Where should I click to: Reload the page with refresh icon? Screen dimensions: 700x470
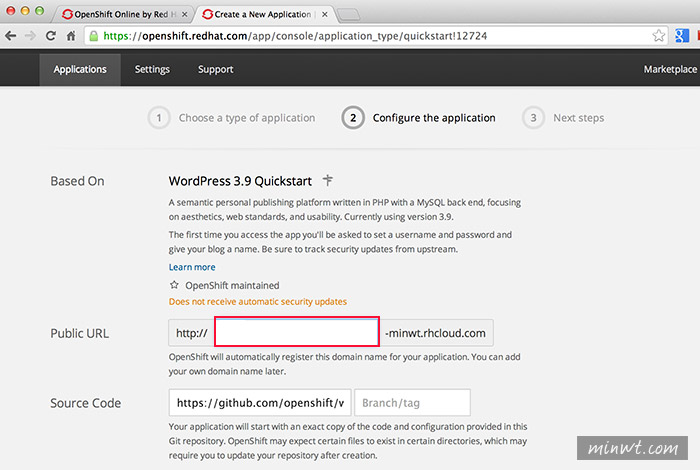pyautogui.click(x=51, y=36)
